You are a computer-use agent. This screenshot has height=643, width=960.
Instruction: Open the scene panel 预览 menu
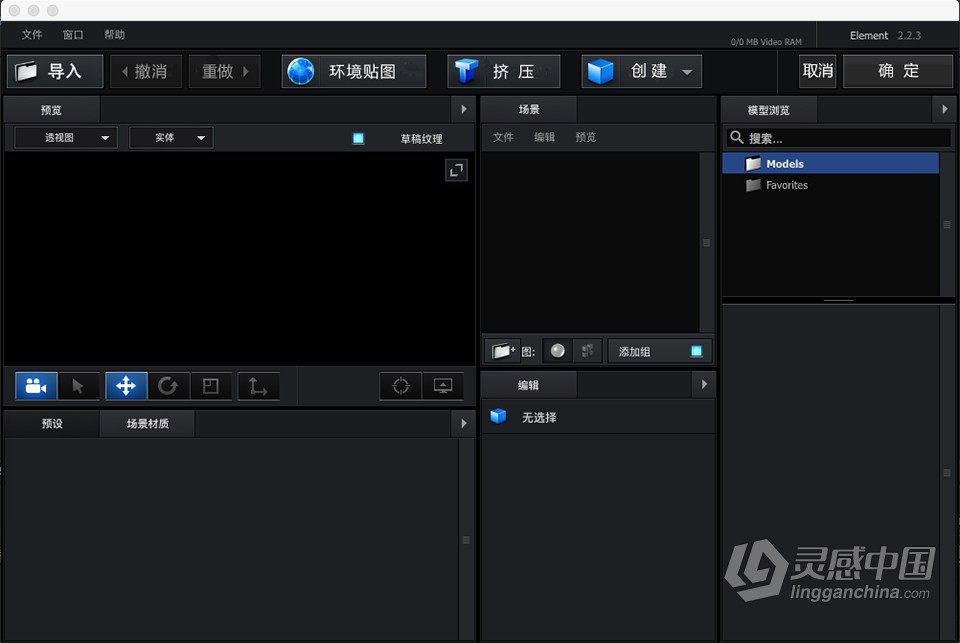[x=586, y=137]
